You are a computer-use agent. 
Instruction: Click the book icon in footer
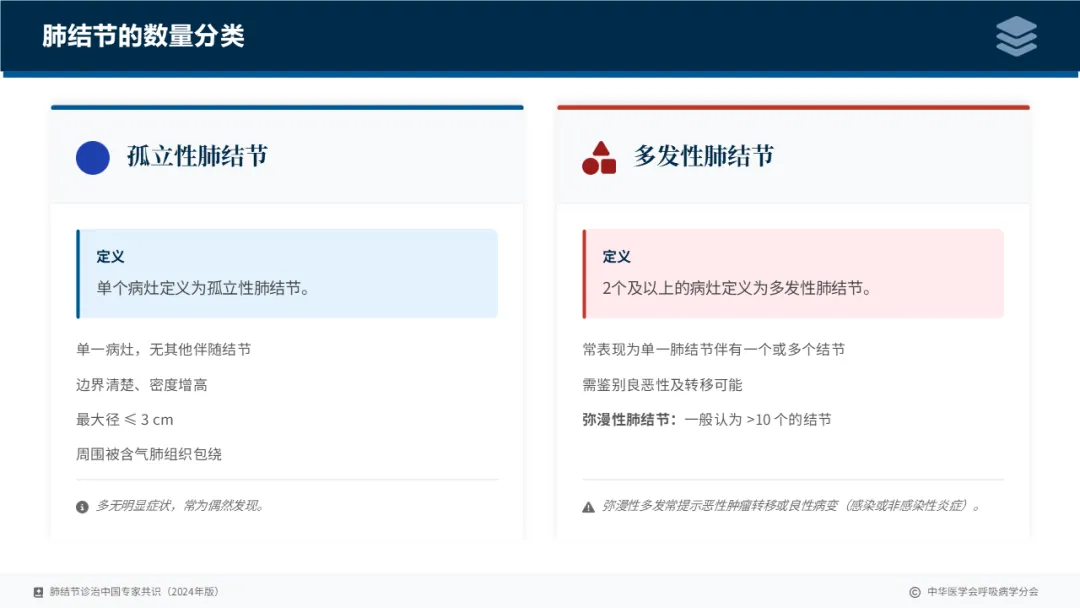(x=39, y=592)
